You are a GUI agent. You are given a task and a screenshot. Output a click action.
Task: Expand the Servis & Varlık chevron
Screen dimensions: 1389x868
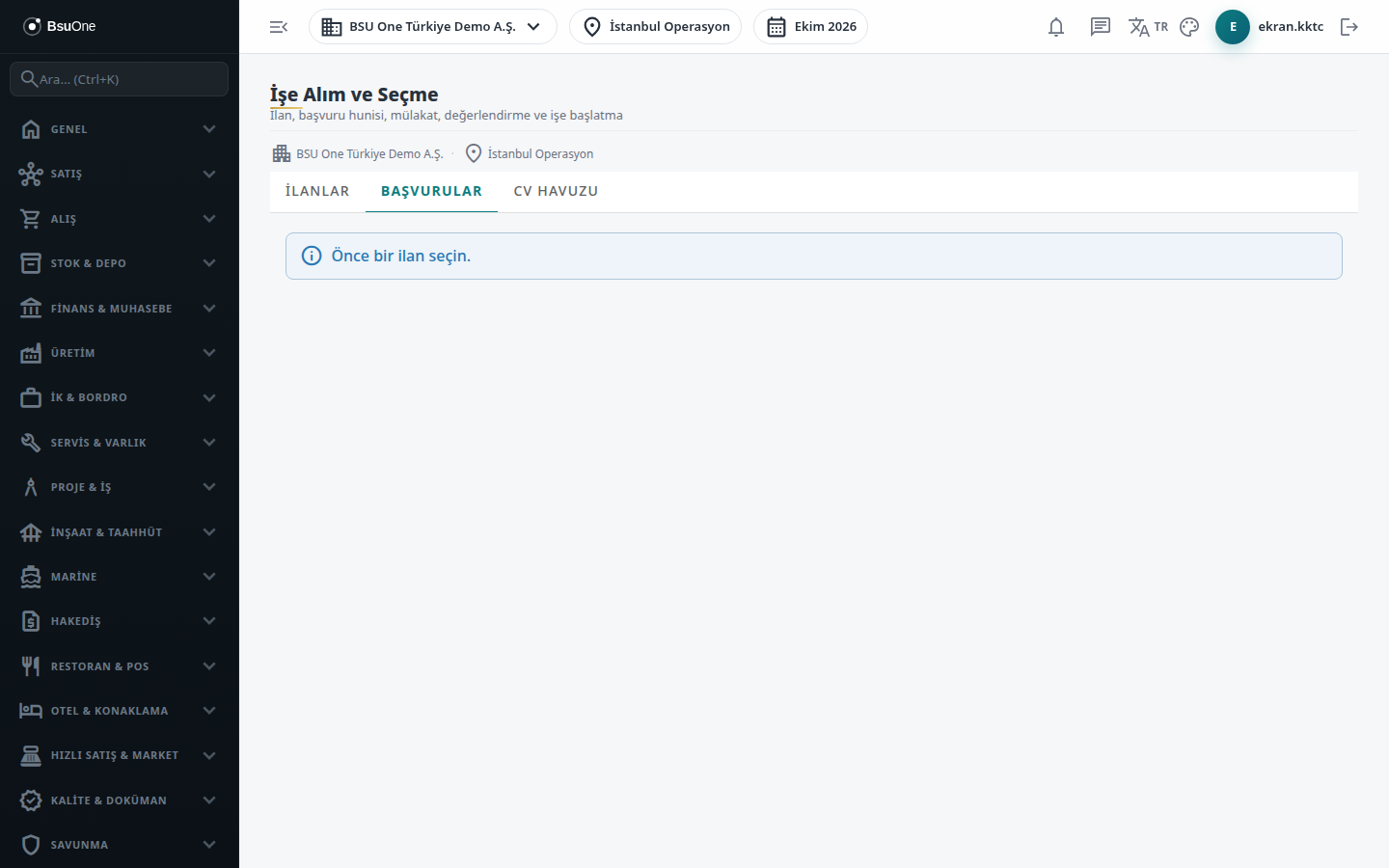tap(209, 443)
